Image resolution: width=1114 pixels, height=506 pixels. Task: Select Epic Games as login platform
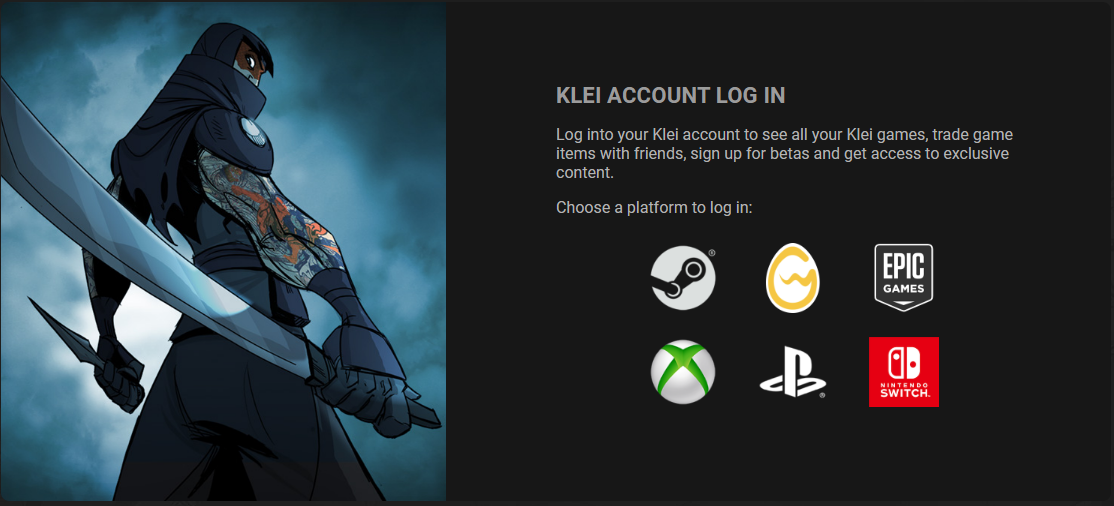903,278
